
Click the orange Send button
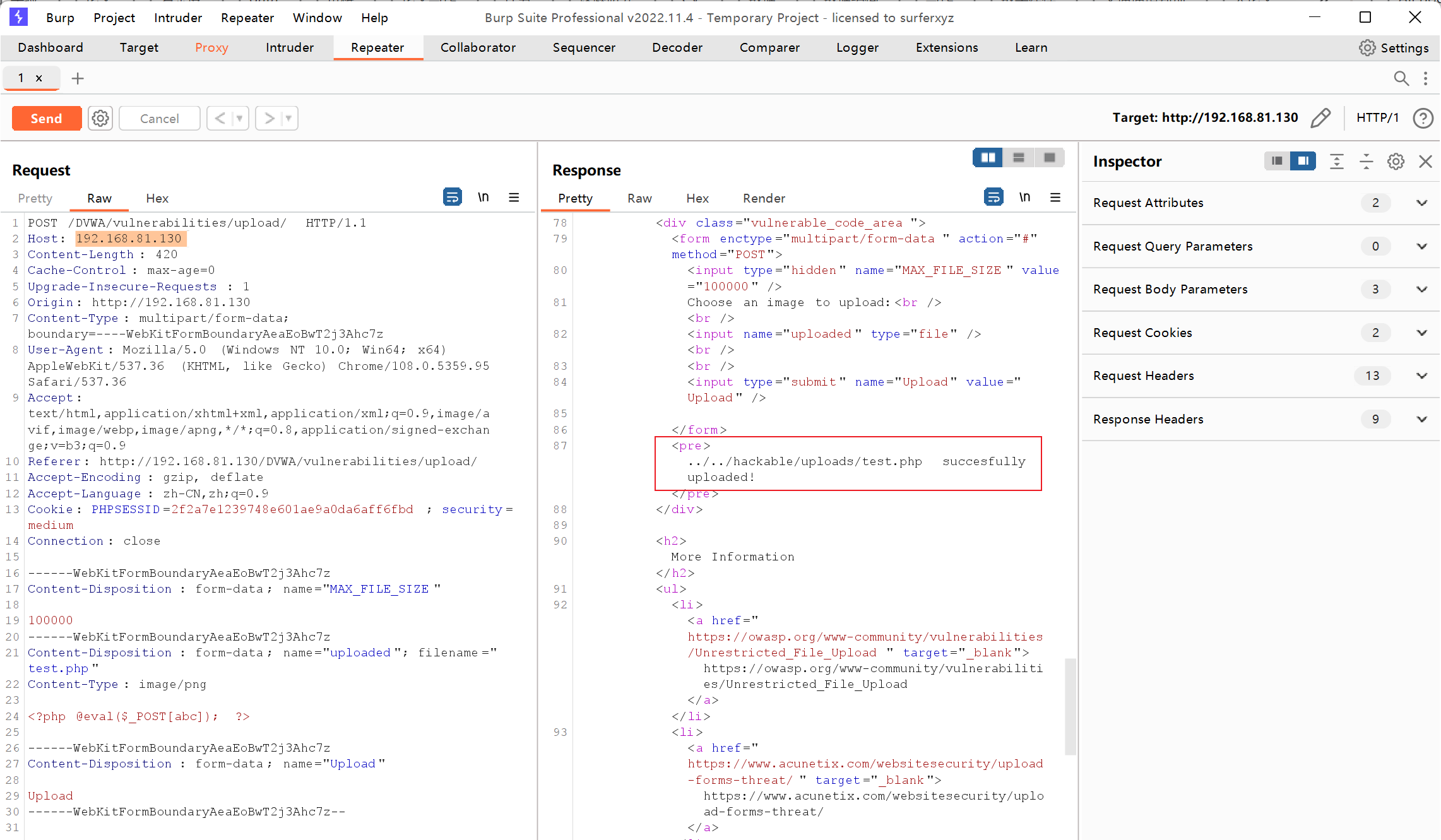(x=47, y=118)
